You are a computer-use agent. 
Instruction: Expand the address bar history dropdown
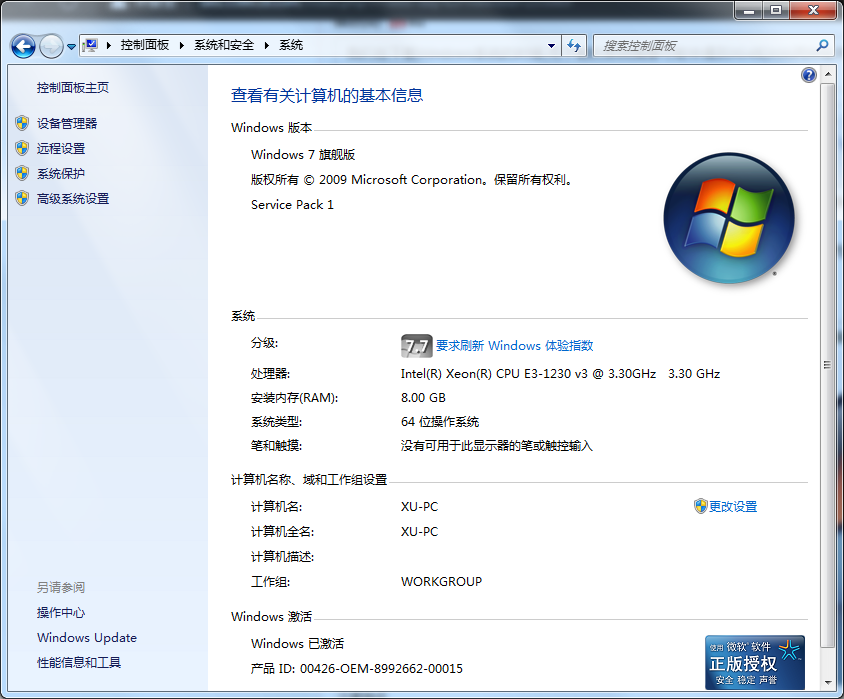coord(551,45)
